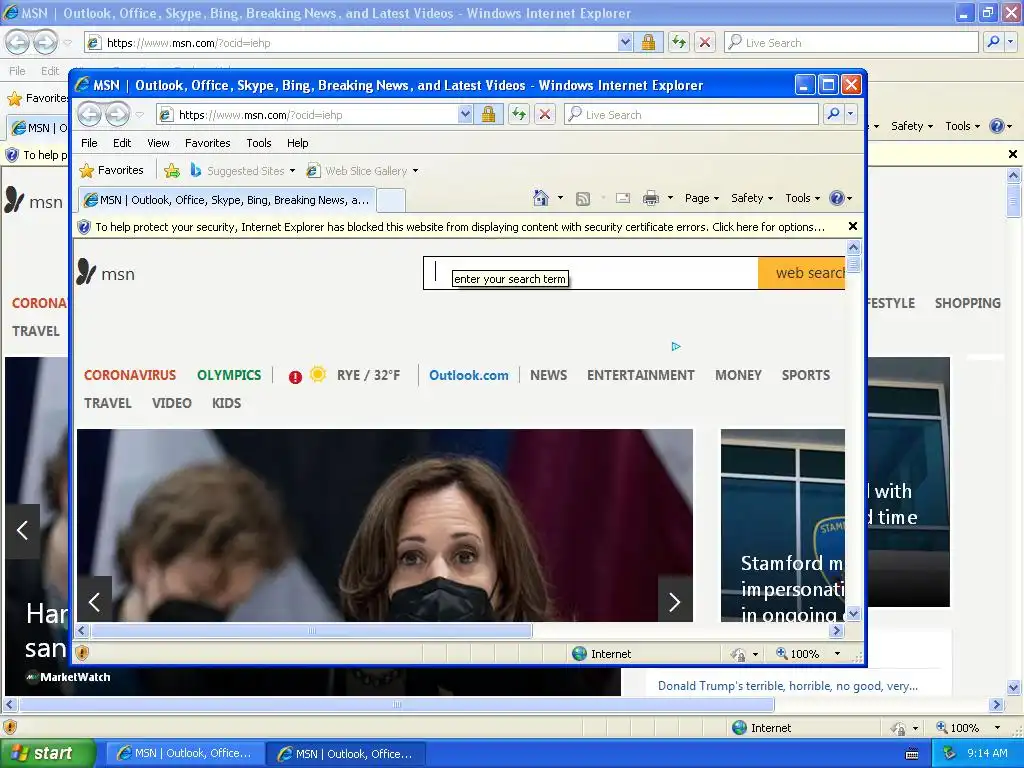Open the Safety dropdown in front window
Image resolution: width=1024 pixels, height=768 pixels.
(752, 198)
